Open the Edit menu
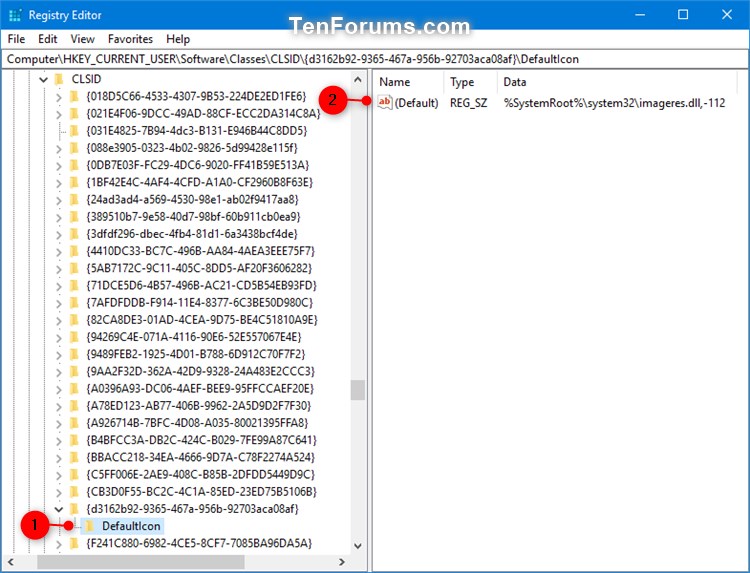The width and height of the screenshot is (750, 573). tap(47, 39)
